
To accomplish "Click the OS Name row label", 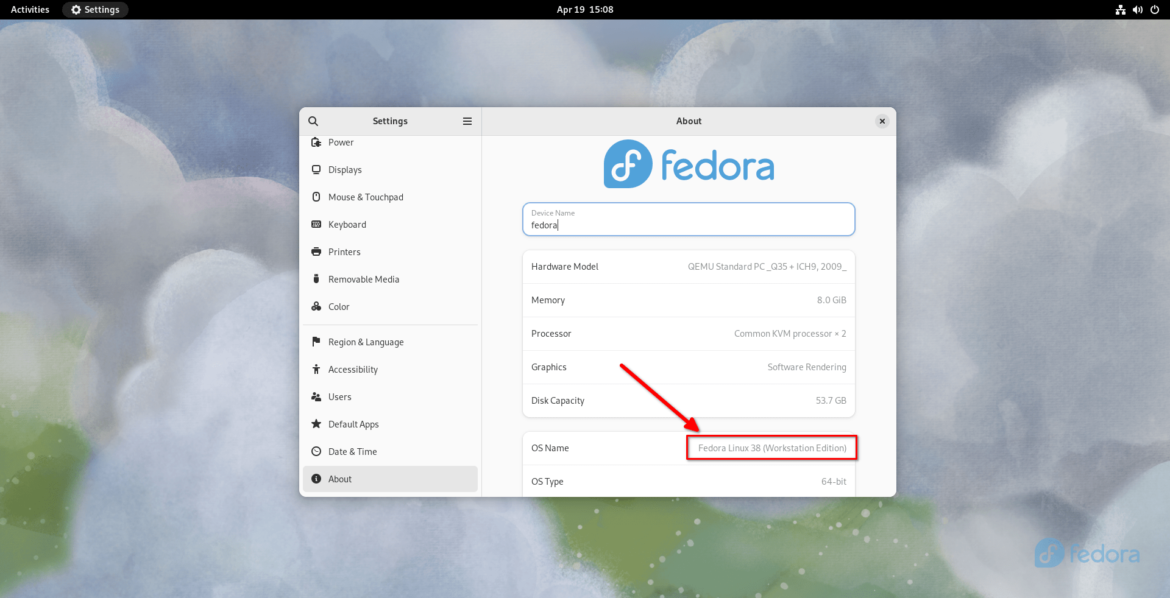I will pyautogui.click(x=550, y=448).
